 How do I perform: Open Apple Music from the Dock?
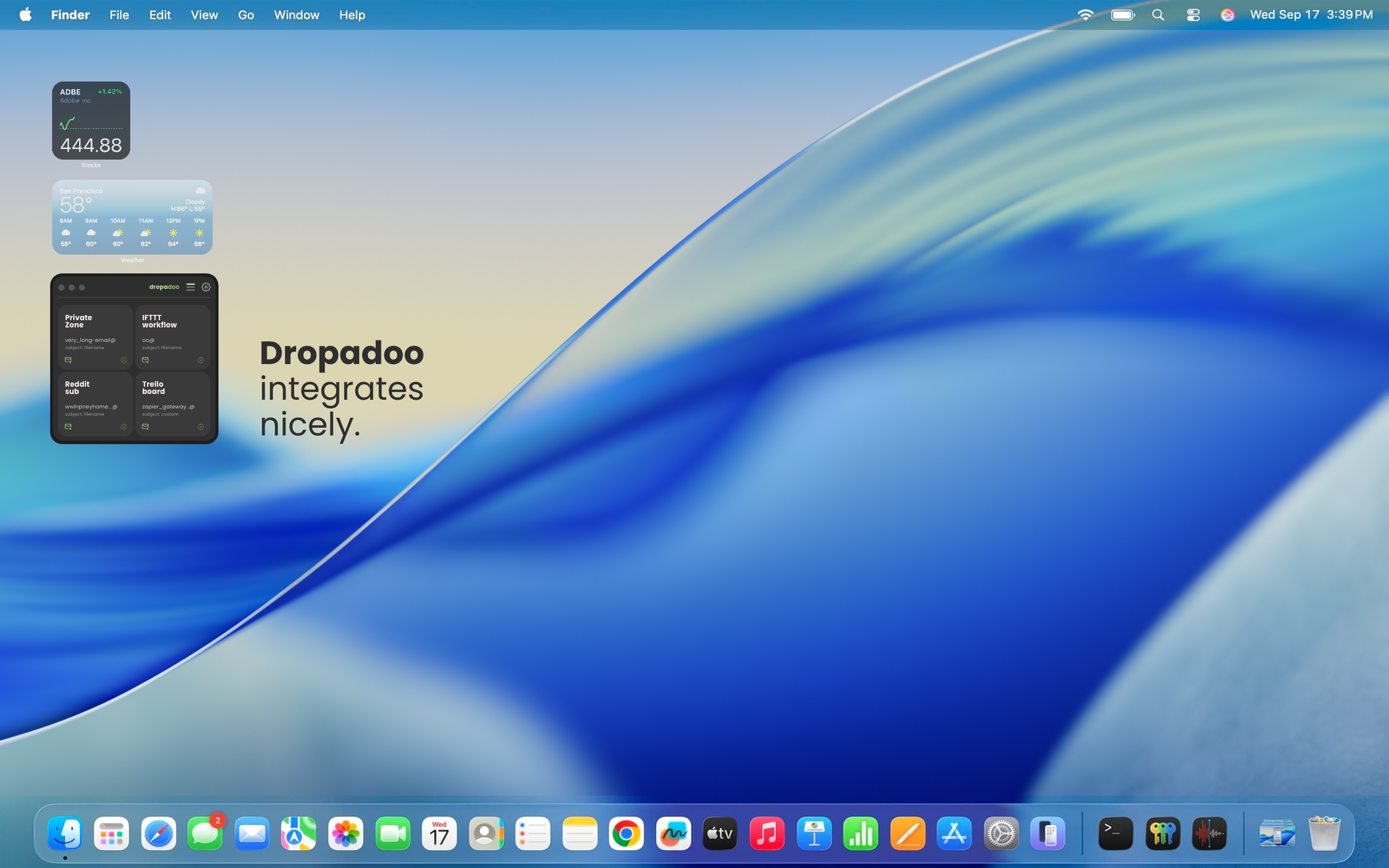767,834
